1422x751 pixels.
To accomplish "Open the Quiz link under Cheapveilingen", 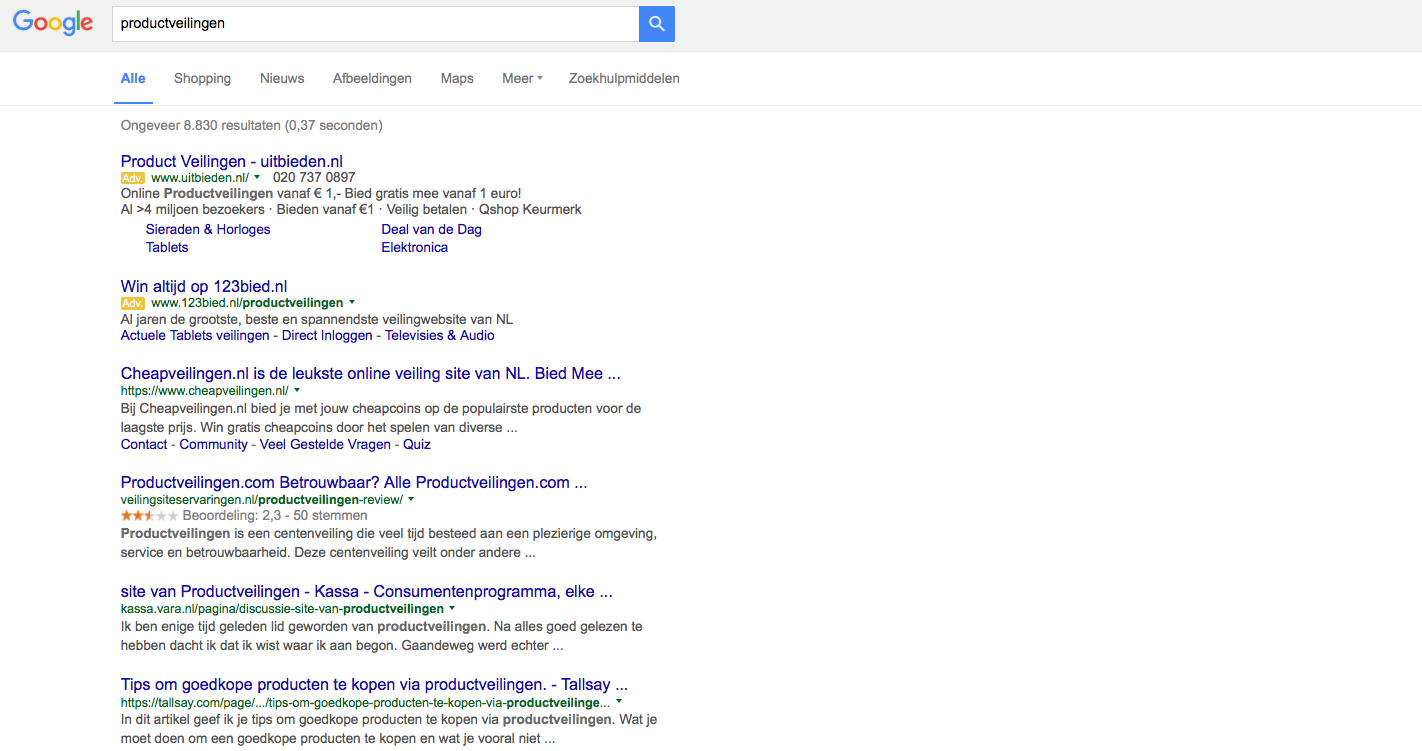I will tap(417, 444).
